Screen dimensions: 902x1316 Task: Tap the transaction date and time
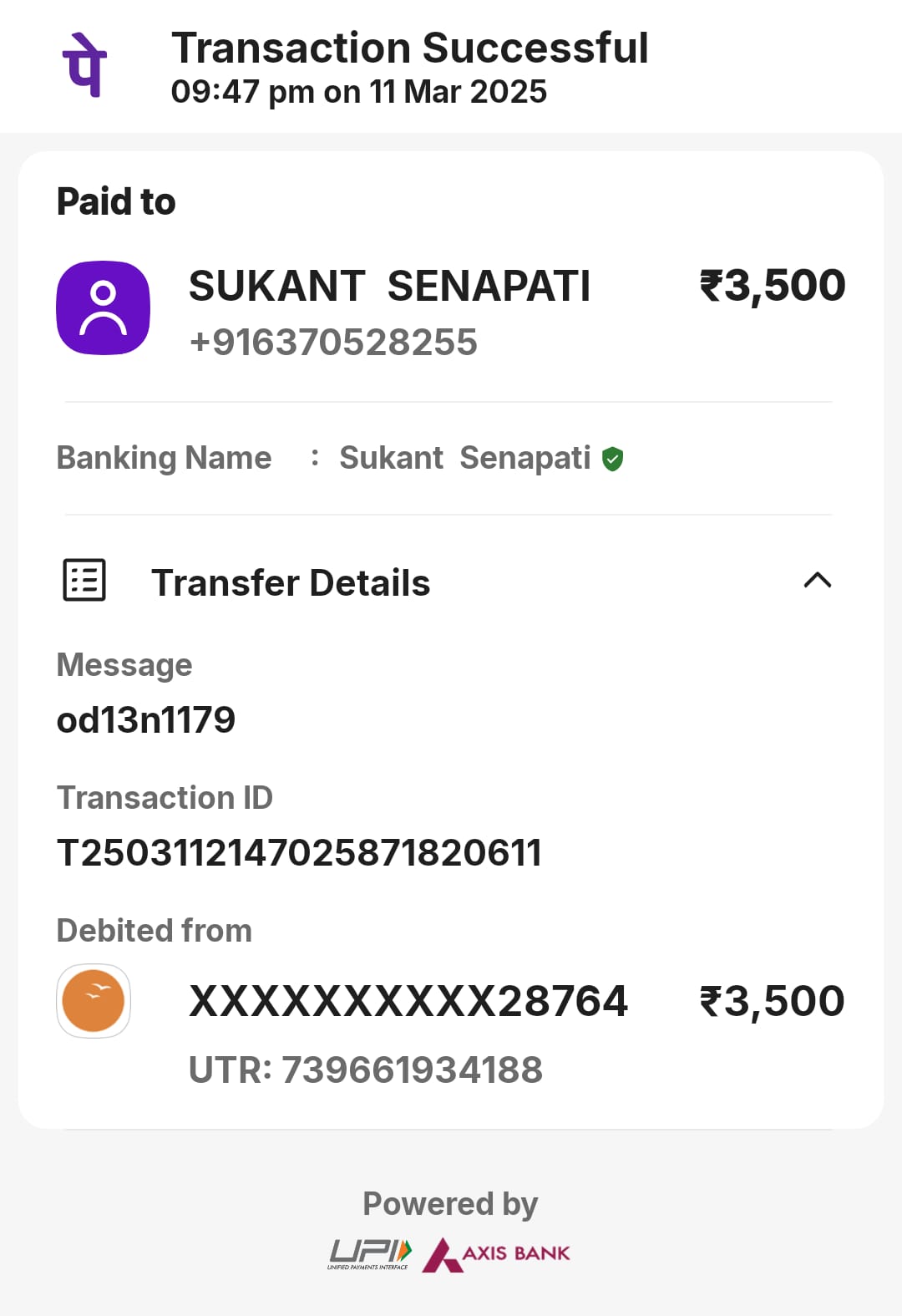pos(358,92)
